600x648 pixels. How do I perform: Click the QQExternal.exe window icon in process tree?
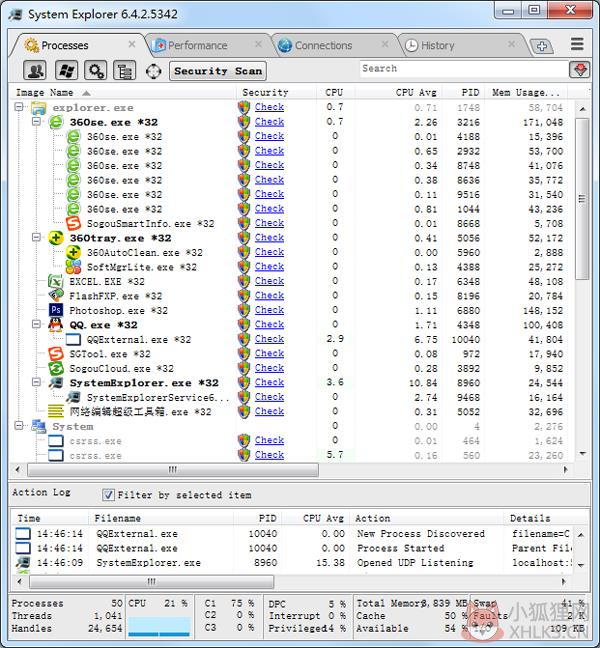tap(73, 339)
